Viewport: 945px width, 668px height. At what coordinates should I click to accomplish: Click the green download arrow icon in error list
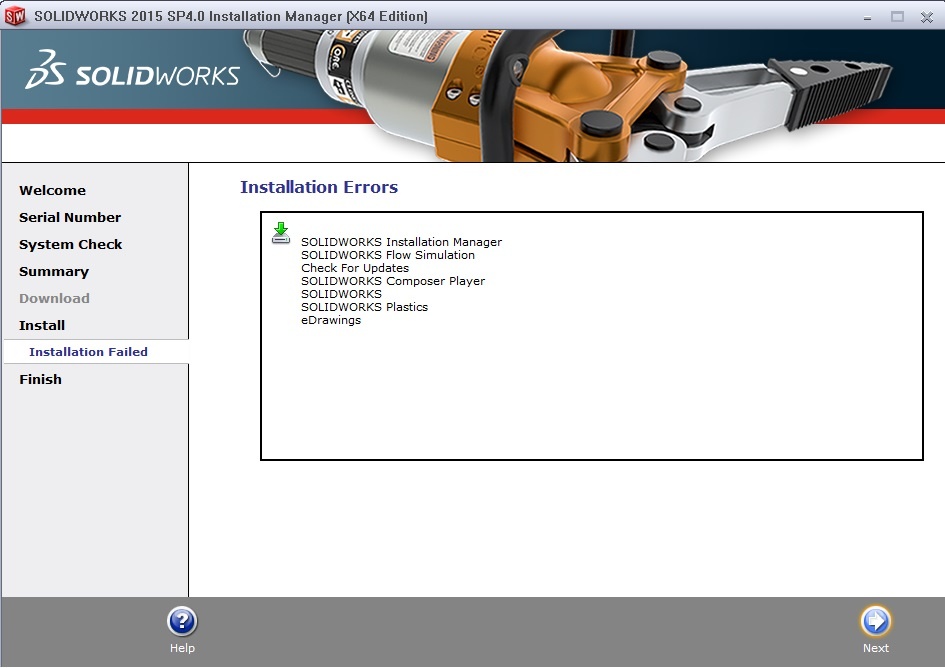coord(281,233)
